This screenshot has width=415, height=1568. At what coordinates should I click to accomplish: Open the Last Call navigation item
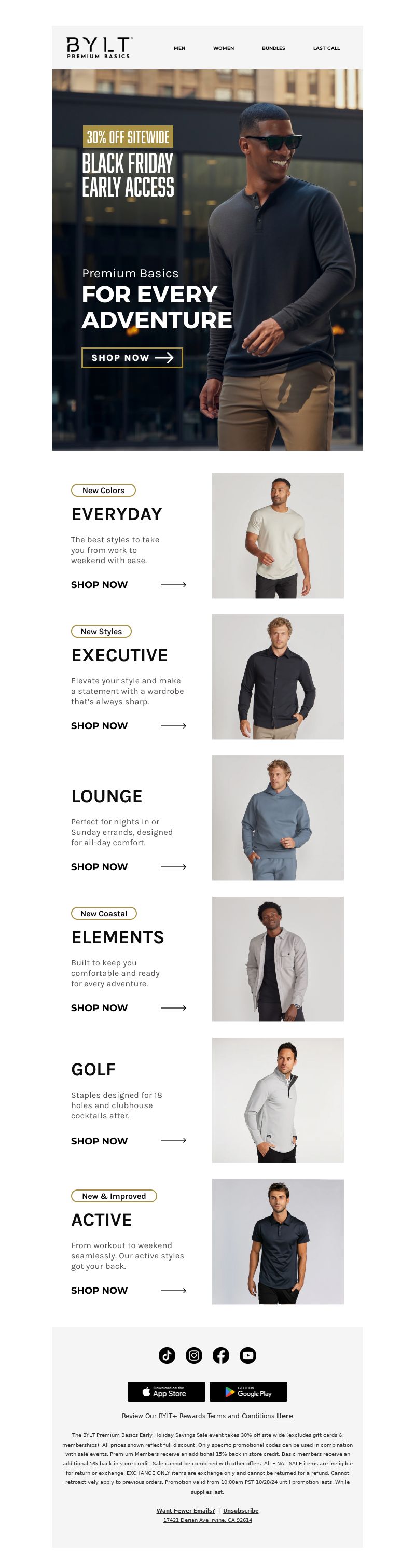coord(327,48)
